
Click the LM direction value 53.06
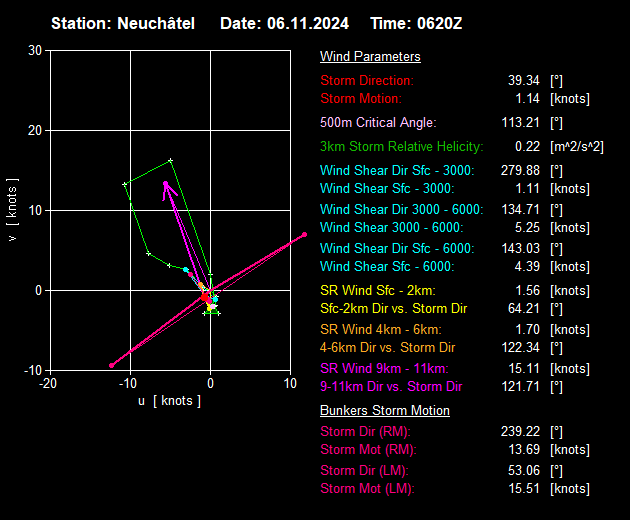coord(524,471)
